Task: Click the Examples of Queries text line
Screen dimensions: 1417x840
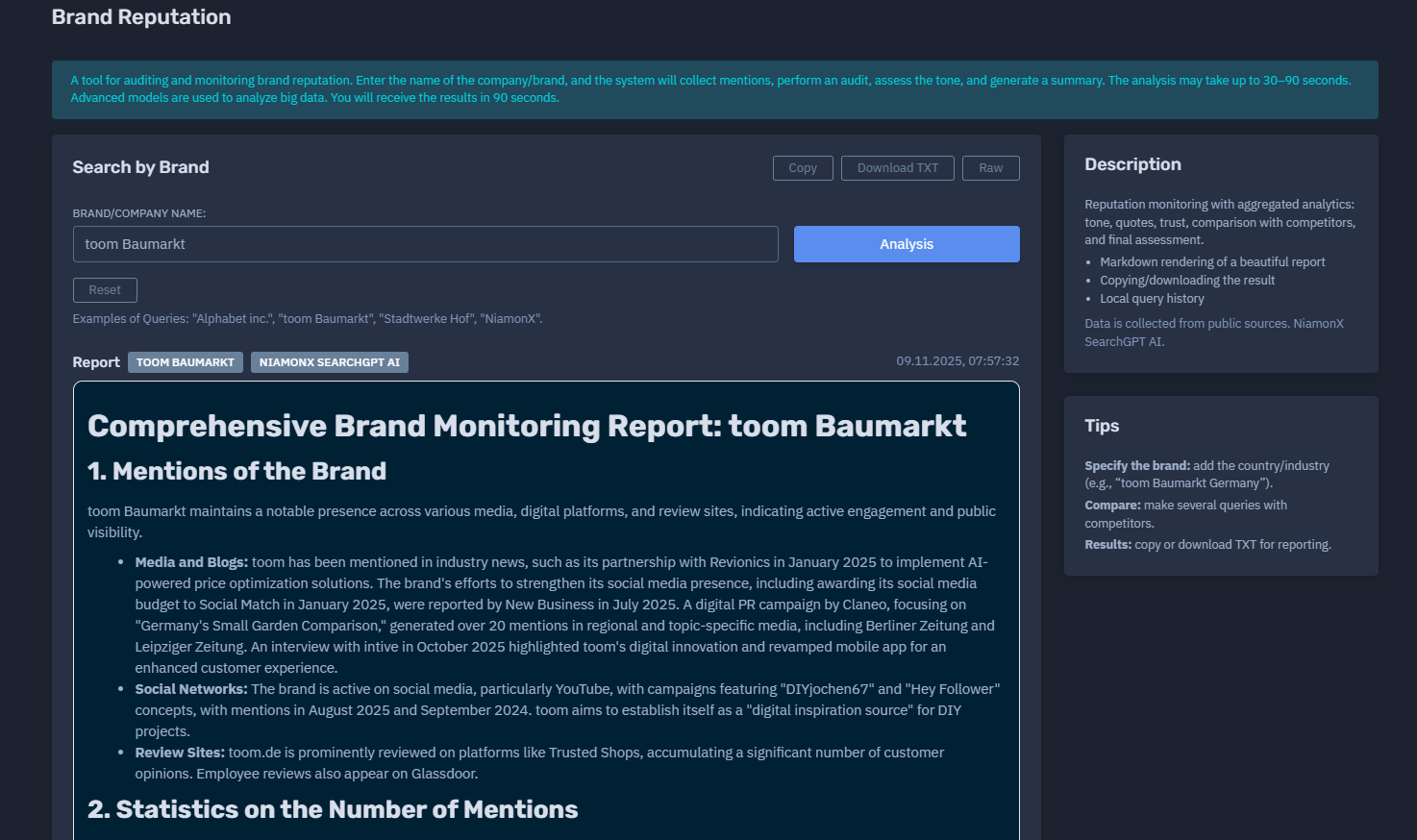Action: pos(308,319)
